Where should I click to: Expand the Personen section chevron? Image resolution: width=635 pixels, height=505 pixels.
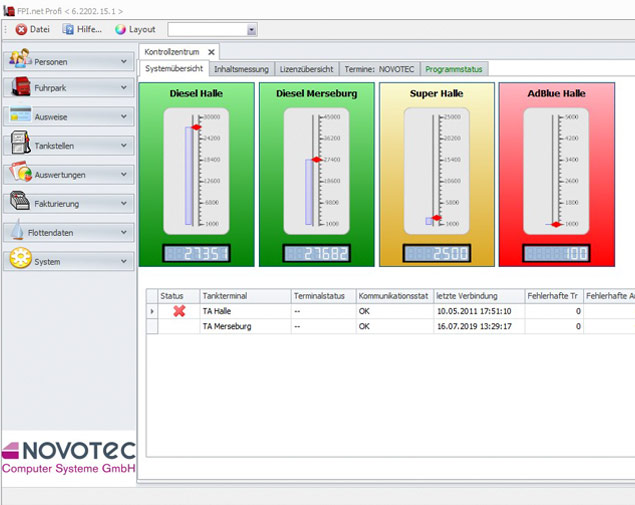(124, 61)
